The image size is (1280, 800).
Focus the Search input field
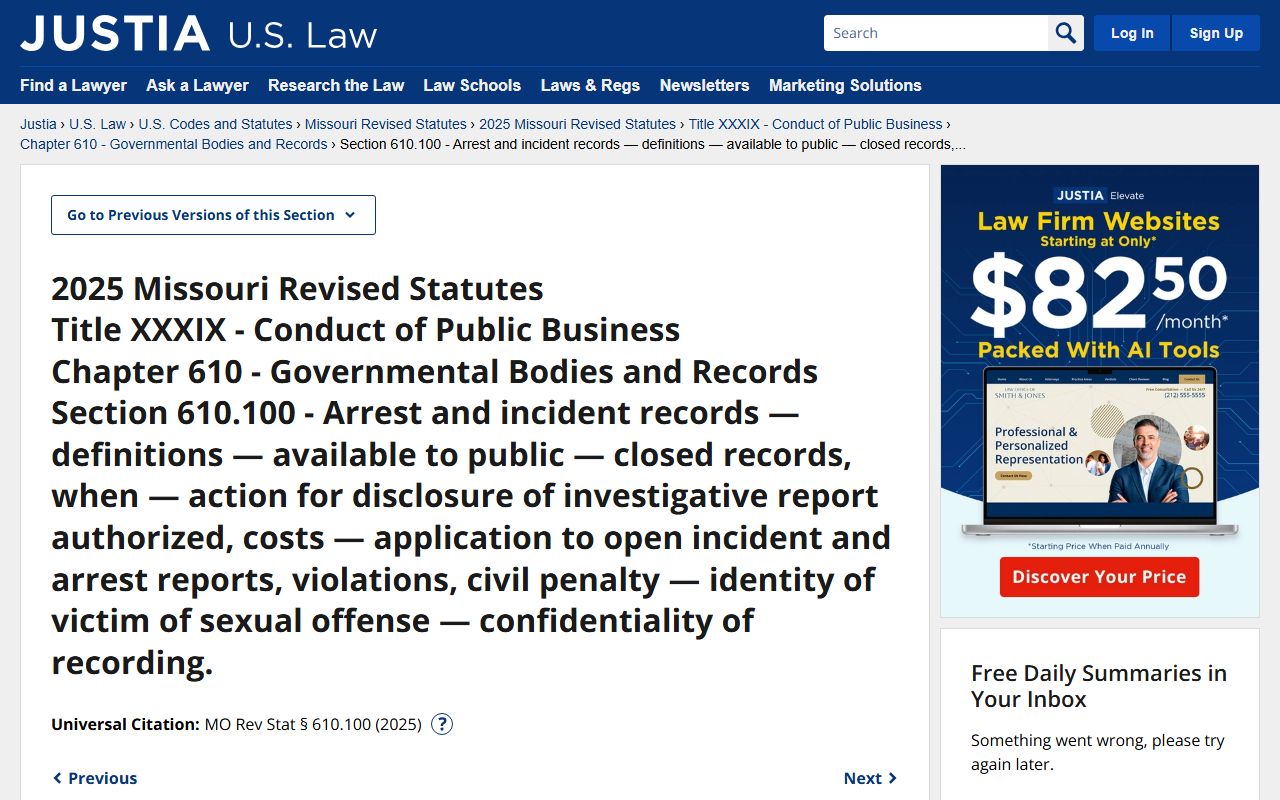[936, 33]
